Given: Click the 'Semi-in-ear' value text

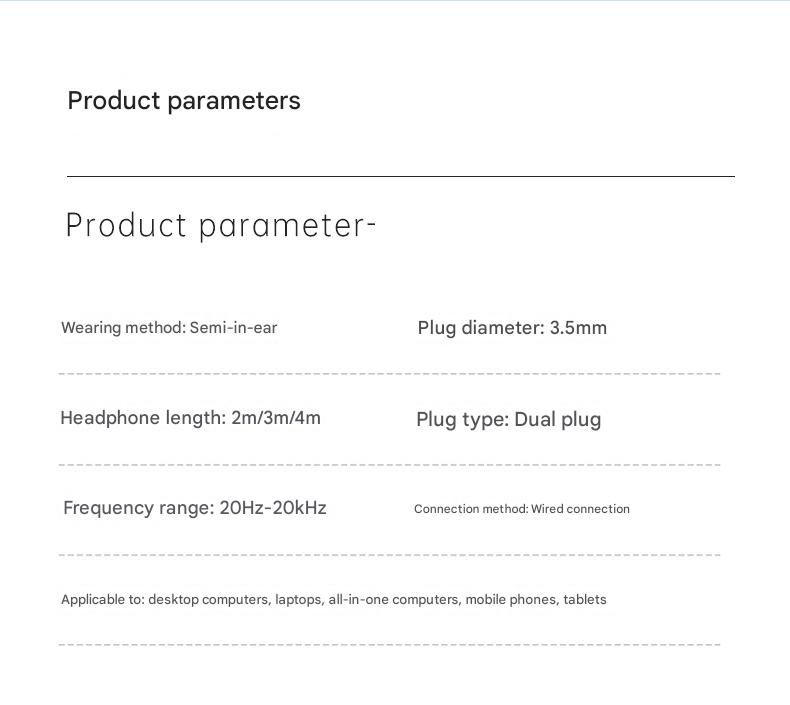Looking at the screenshot, I should [x=233, y=328].
